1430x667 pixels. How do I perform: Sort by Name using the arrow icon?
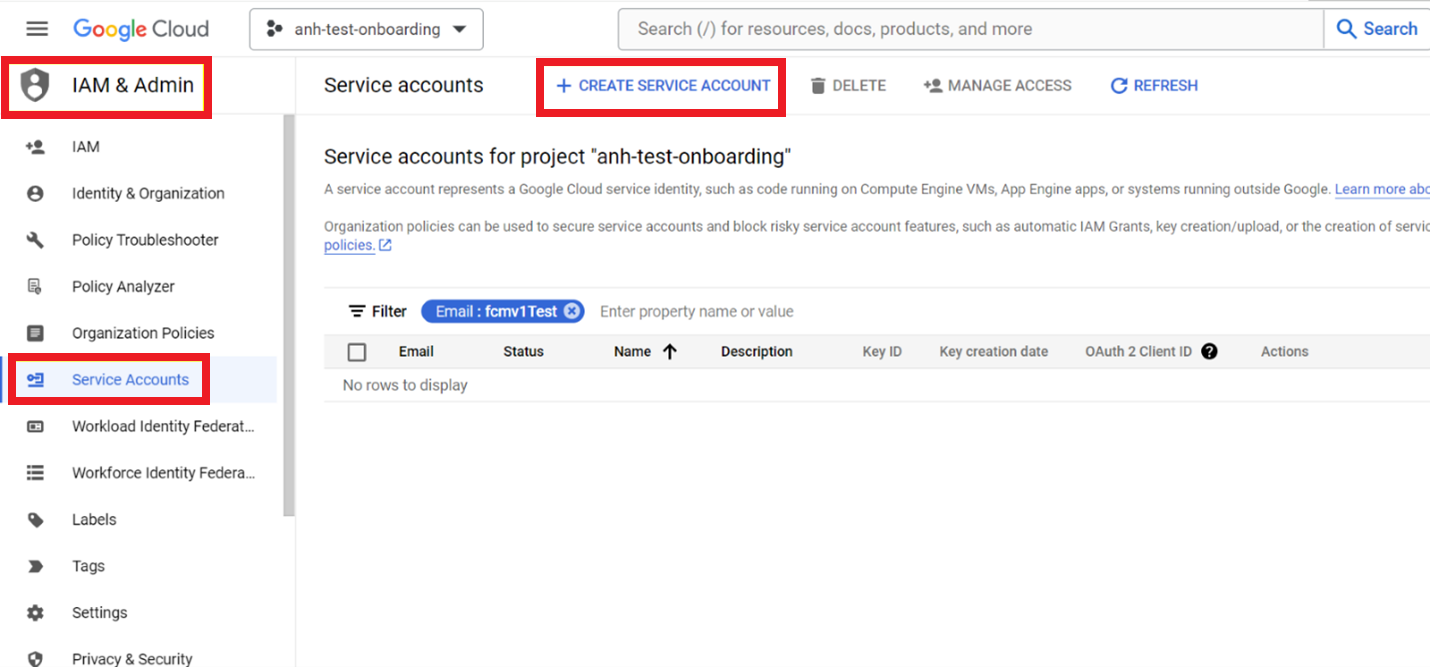point(670,351)
